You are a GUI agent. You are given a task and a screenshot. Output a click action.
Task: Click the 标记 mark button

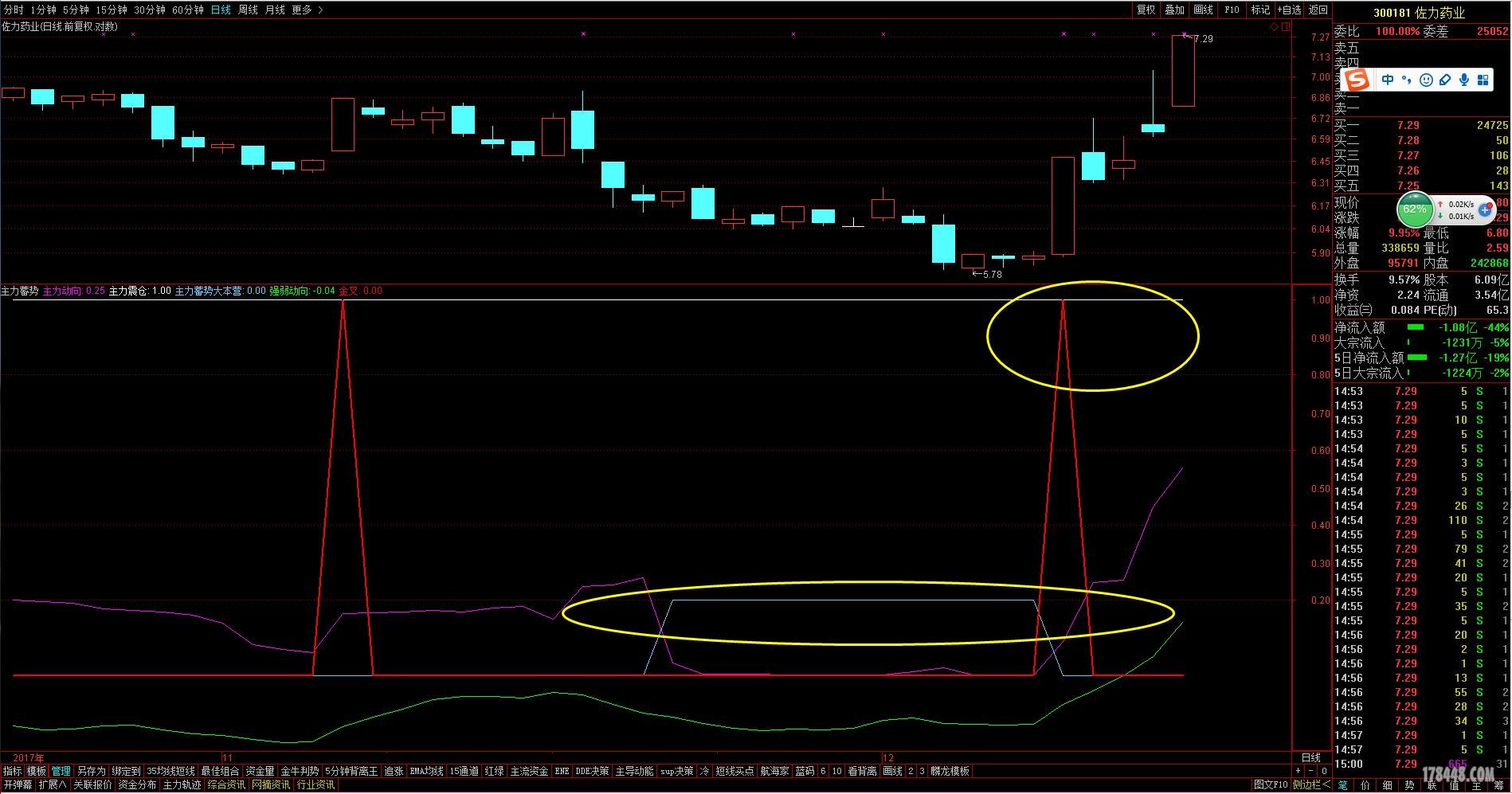coord(1260,10)
